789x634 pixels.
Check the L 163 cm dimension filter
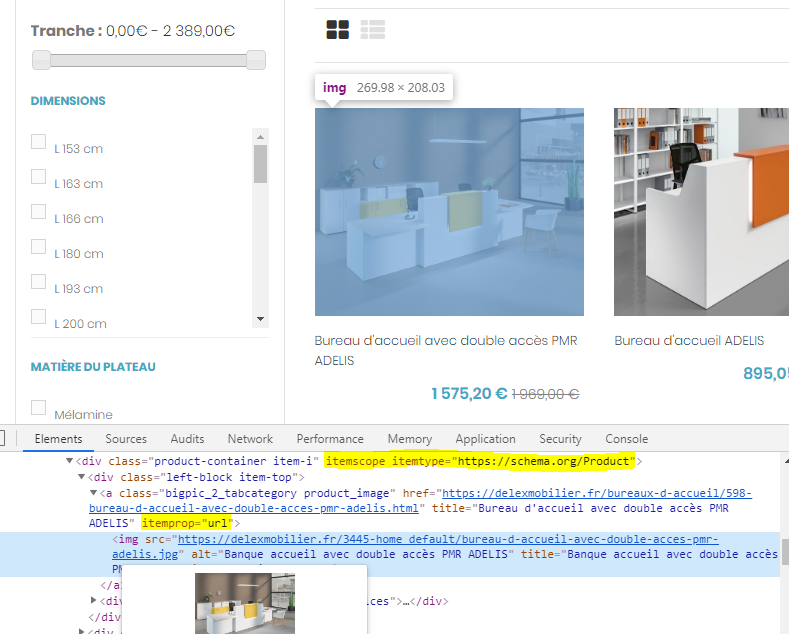click(x=39, y=177)
